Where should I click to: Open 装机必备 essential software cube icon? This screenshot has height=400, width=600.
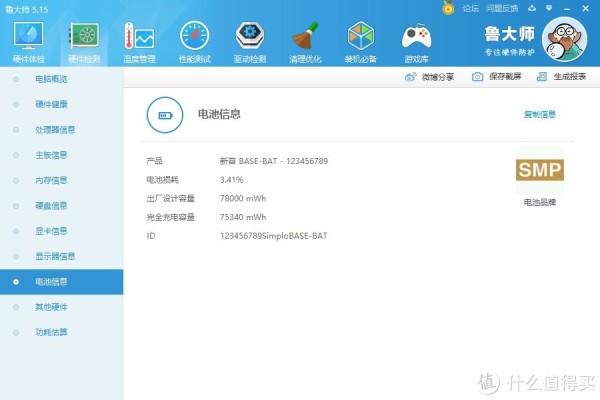point(360,42)
